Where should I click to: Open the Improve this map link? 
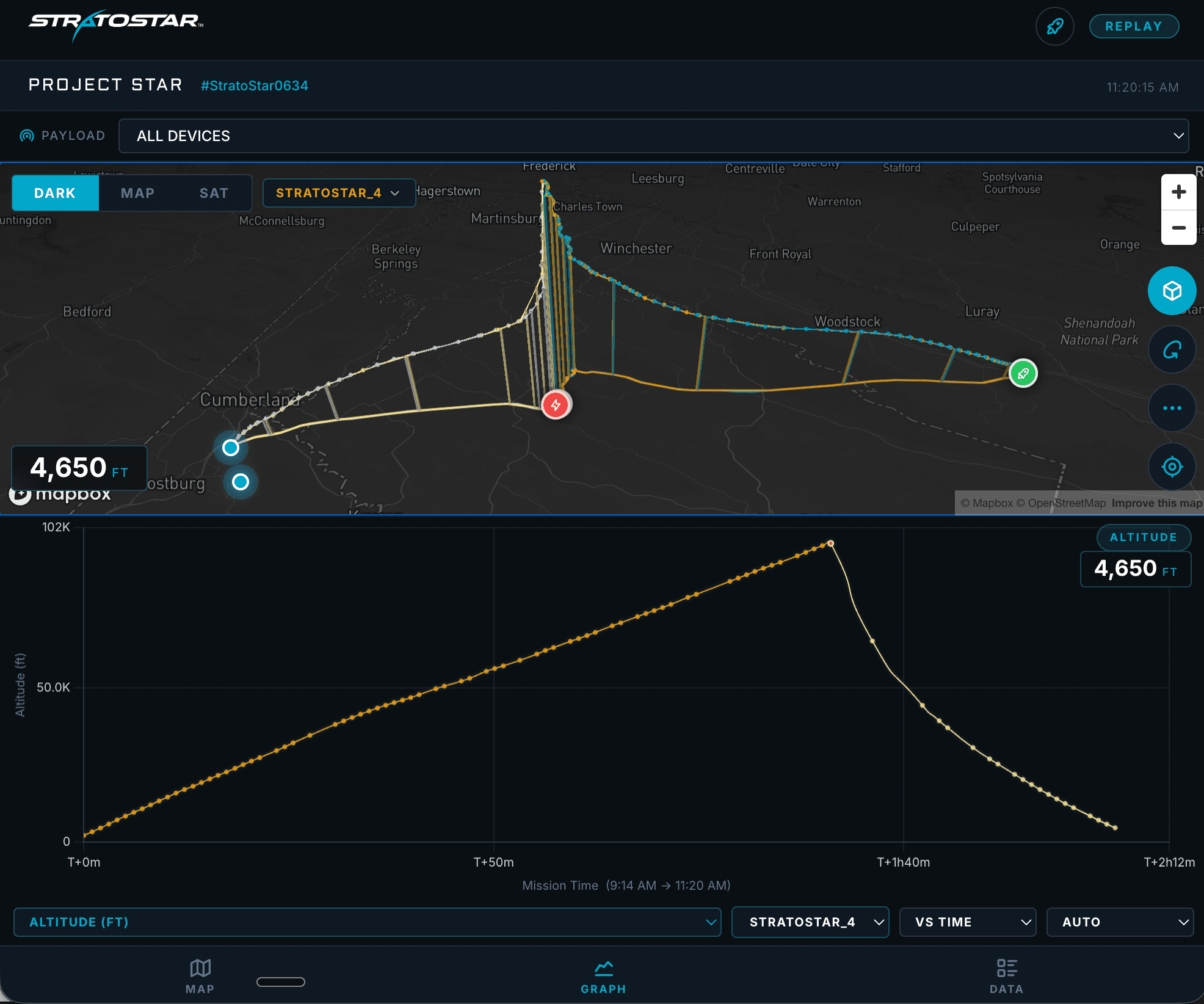click(1156, 503)
